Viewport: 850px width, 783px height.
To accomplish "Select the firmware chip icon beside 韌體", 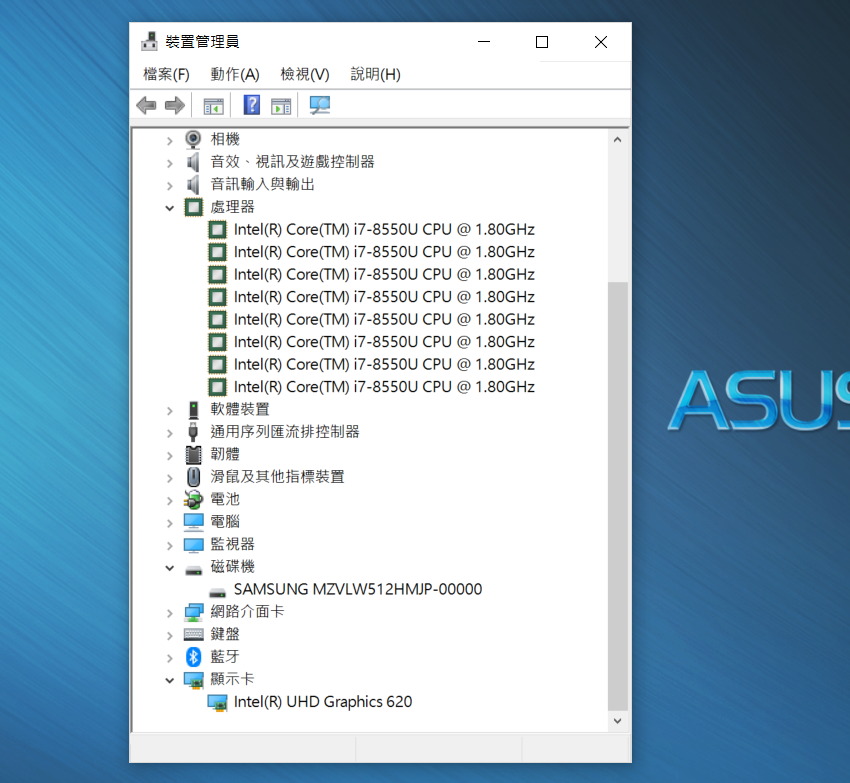I will coord(194,454).
